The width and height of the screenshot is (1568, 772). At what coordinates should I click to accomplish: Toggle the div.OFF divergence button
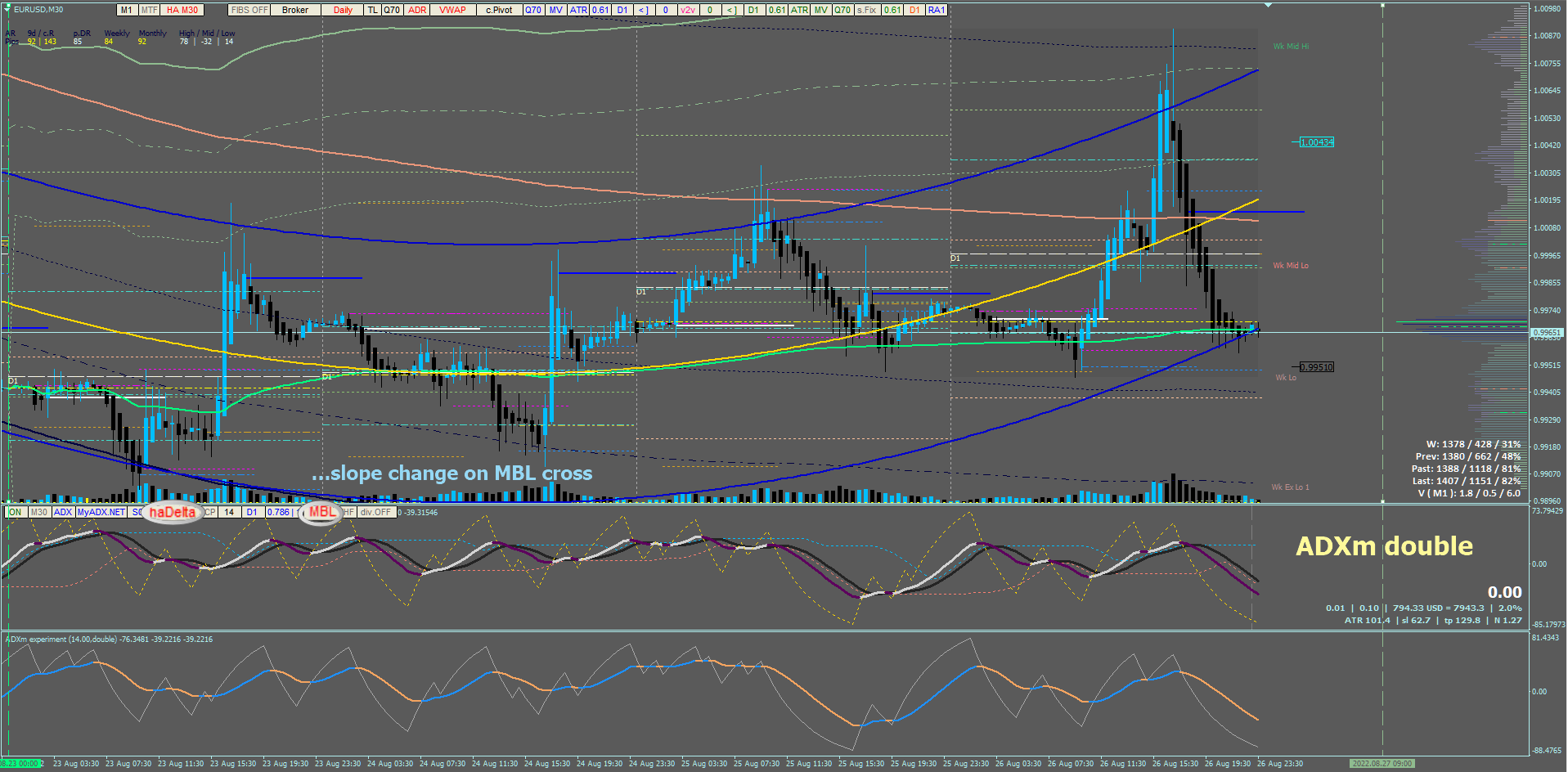(x=376, y=512)
